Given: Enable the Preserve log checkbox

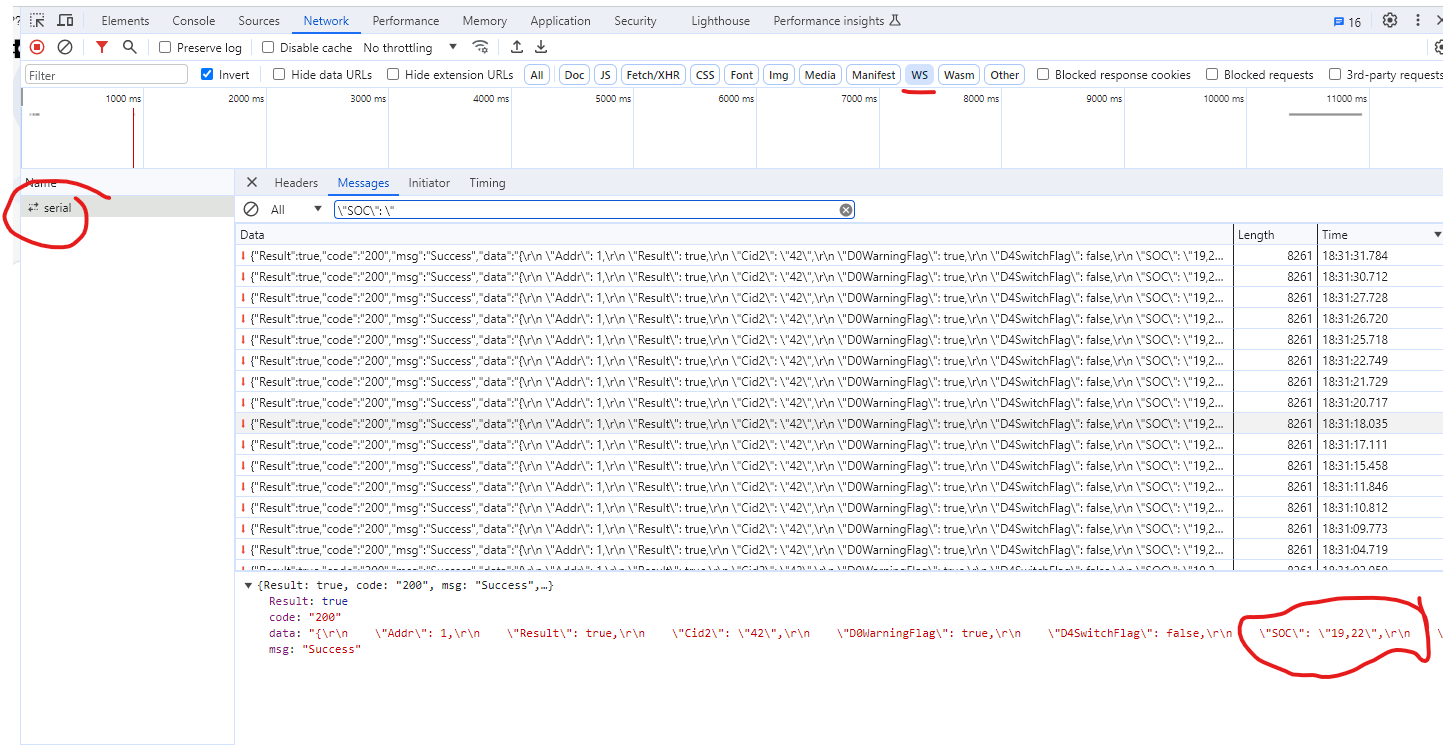Looking at the screenshot, I should click(166, 48).
